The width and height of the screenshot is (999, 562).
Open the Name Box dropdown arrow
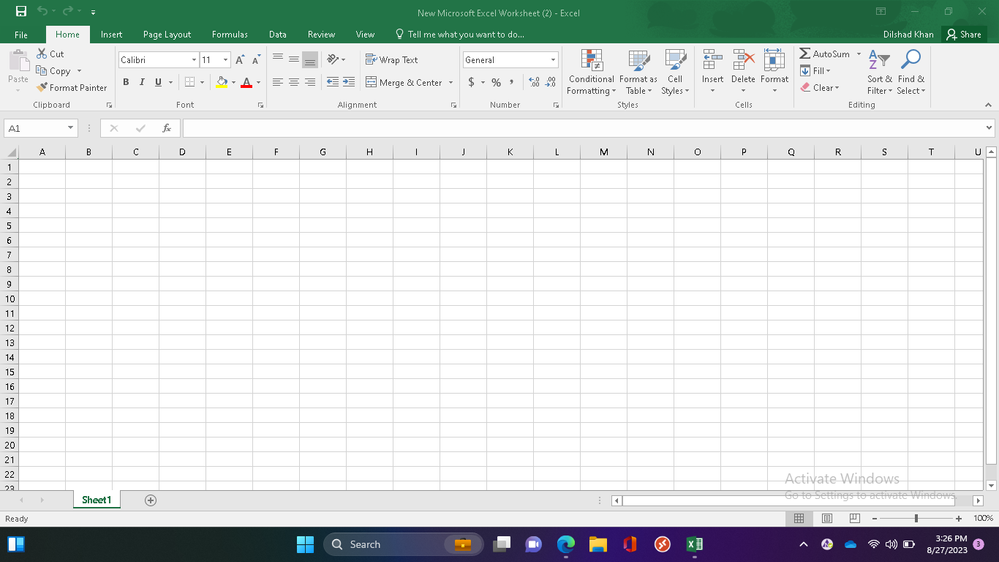[x=70, y=128]
